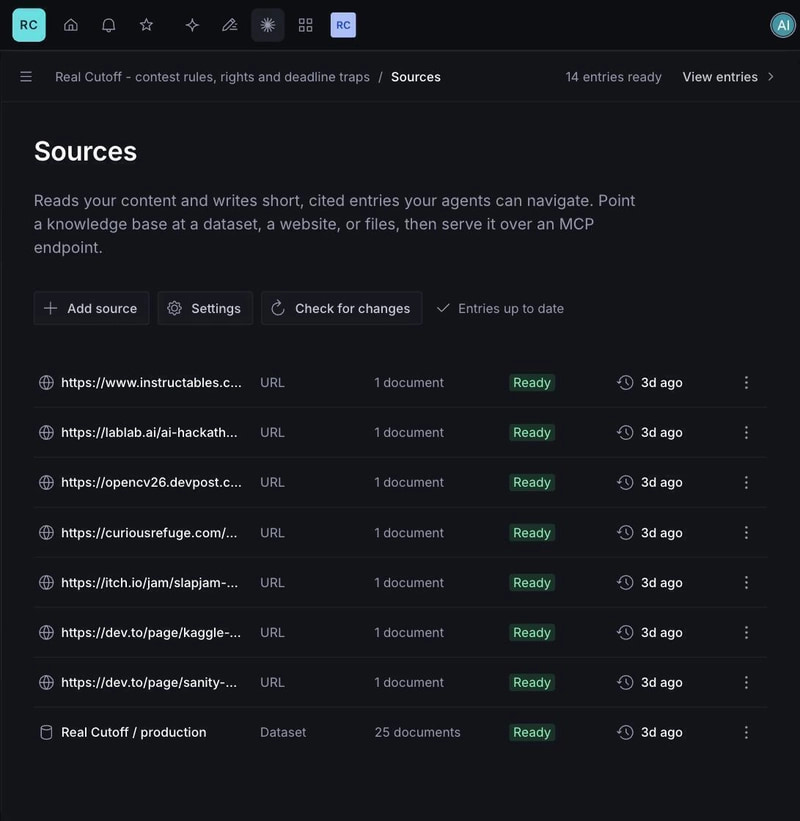Click globe icon of the dev.to kaggle source
800x821 pixels.
(46, 633)
